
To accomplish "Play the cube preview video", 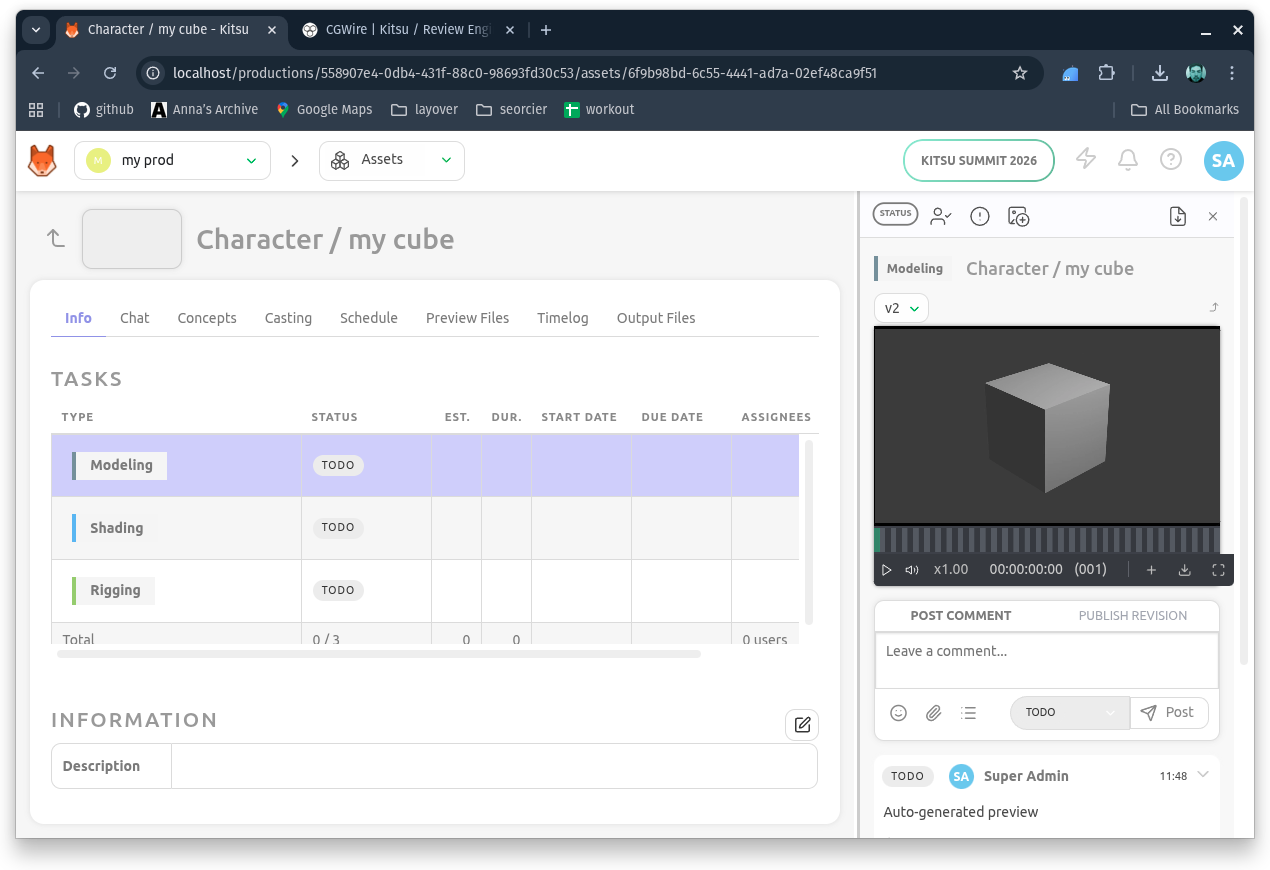I will tap(887, 570).
